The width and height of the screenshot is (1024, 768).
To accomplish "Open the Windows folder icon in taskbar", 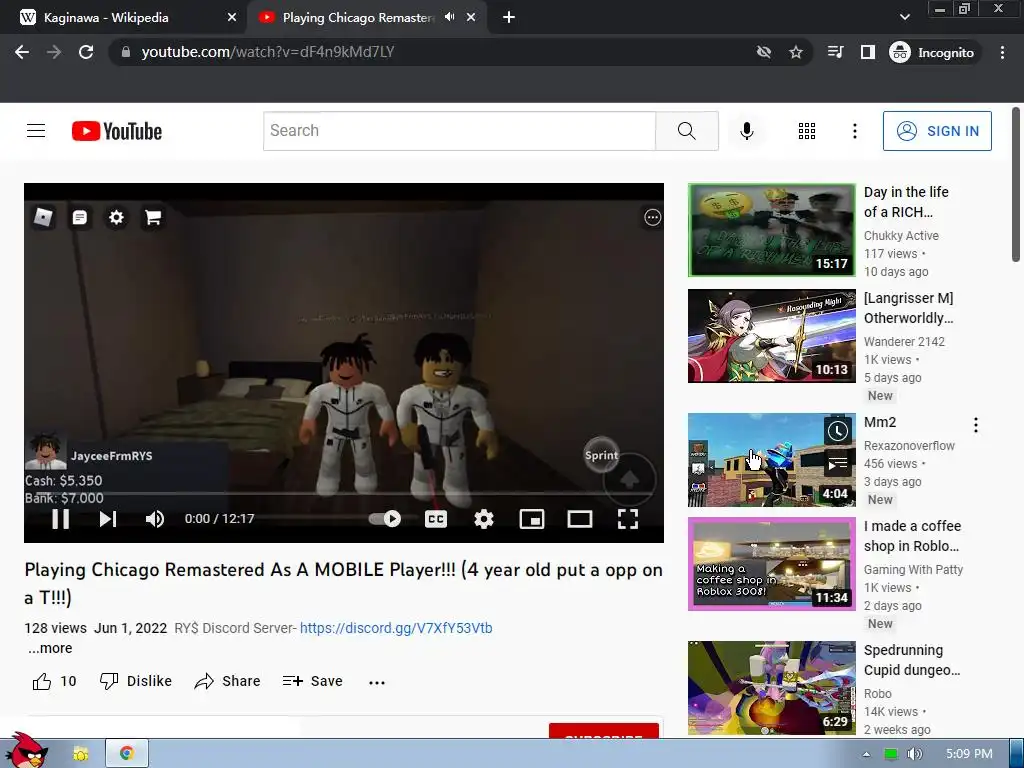I will point(81,754).
